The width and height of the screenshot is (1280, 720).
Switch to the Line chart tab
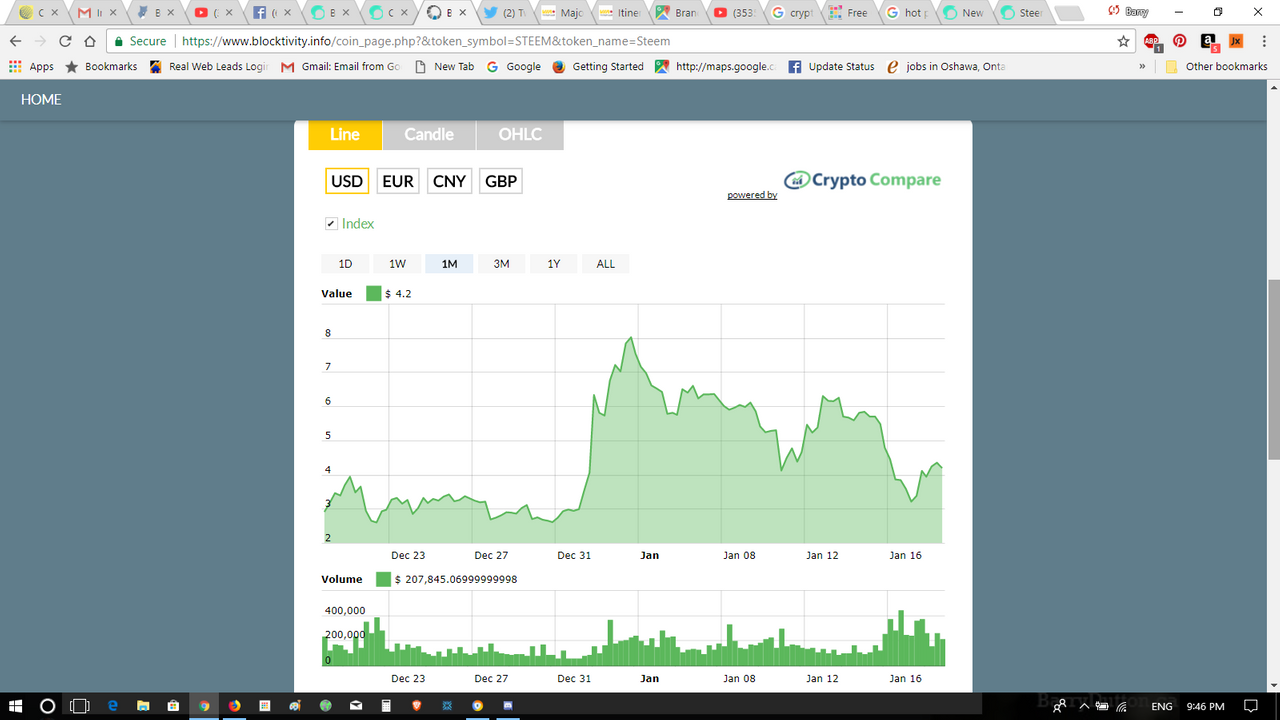coord(345,135)
